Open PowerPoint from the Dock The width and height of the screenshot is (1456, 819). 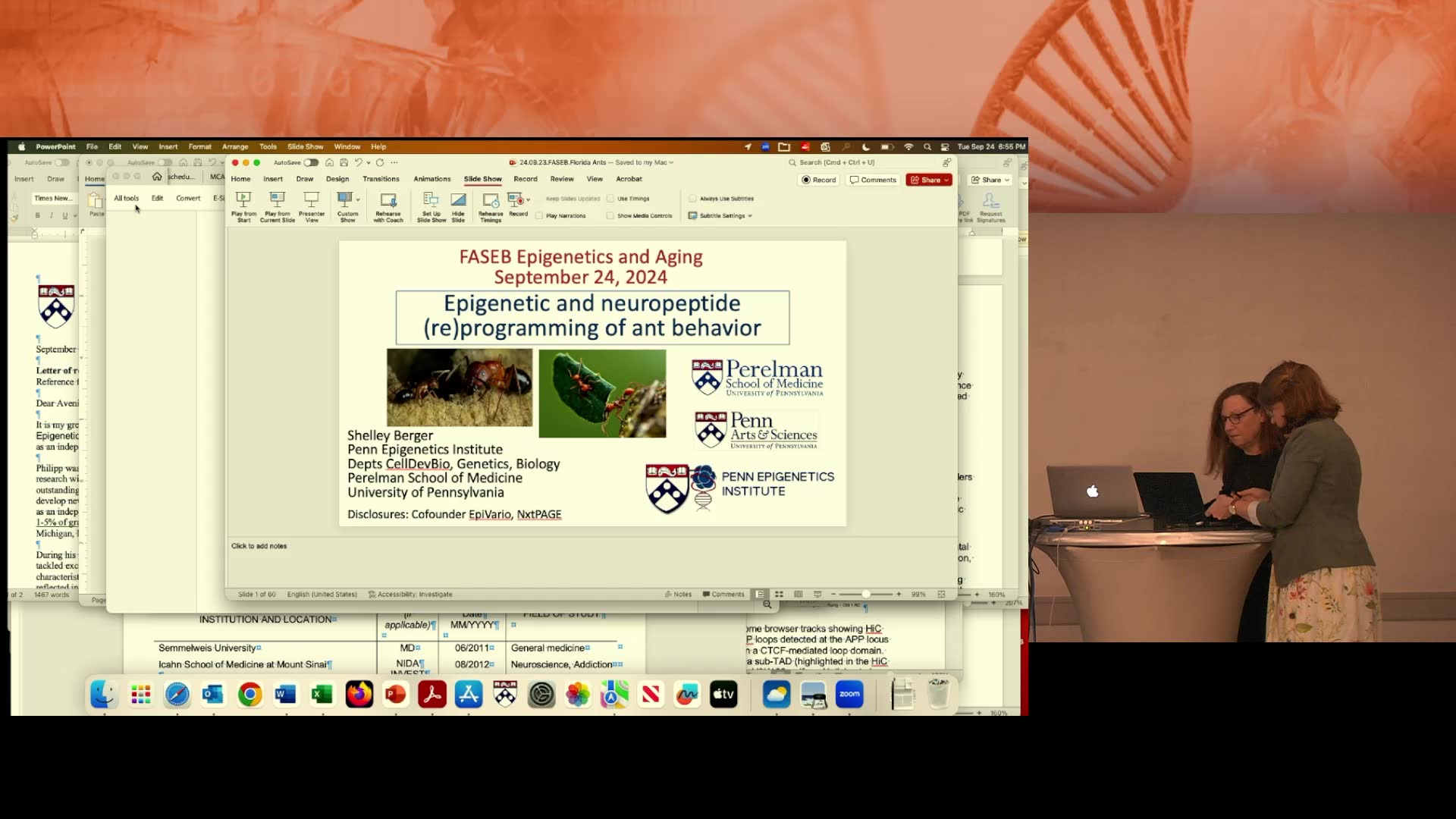coord(395,695)
